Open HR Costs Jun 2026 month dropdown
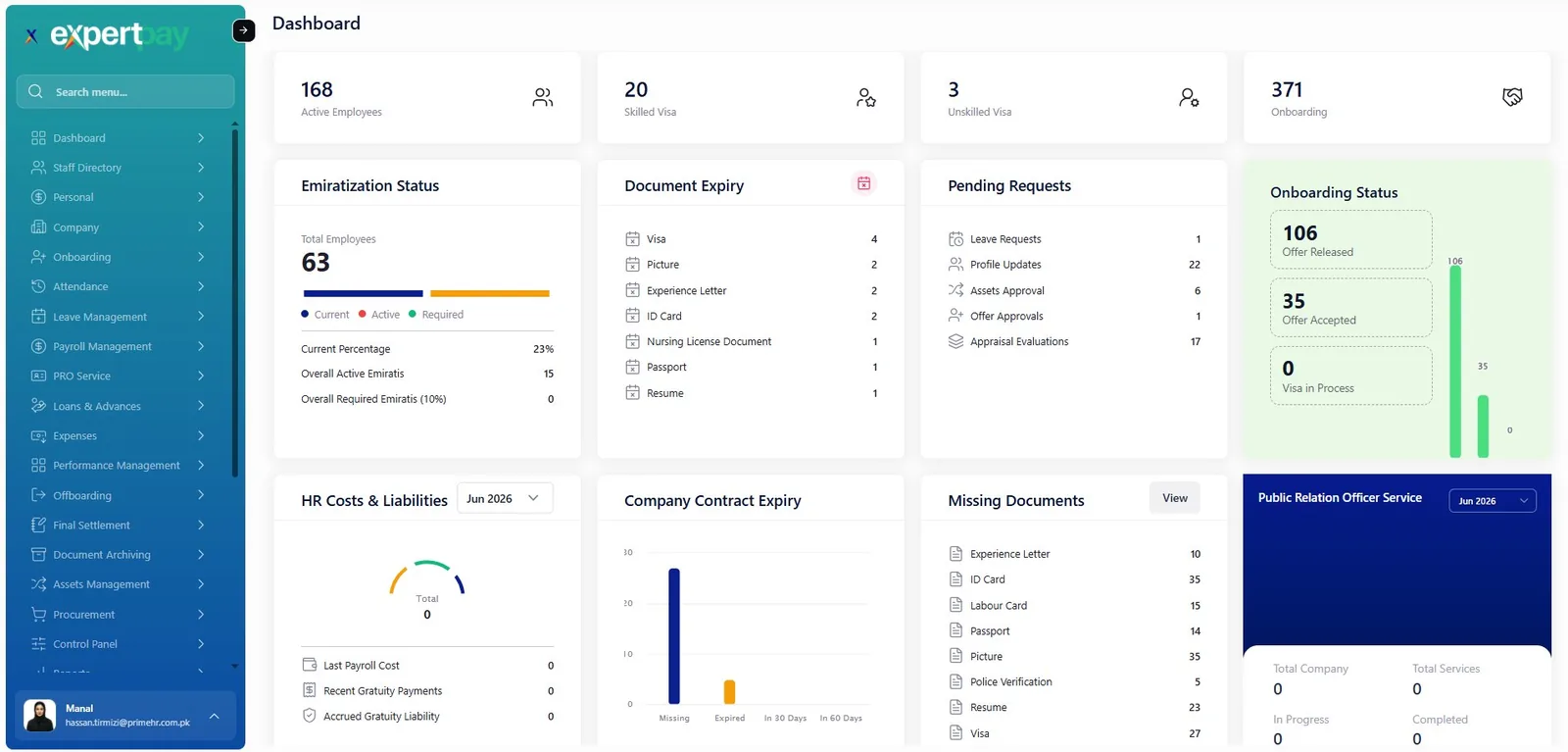1568x752 pixels. (505, 498)
